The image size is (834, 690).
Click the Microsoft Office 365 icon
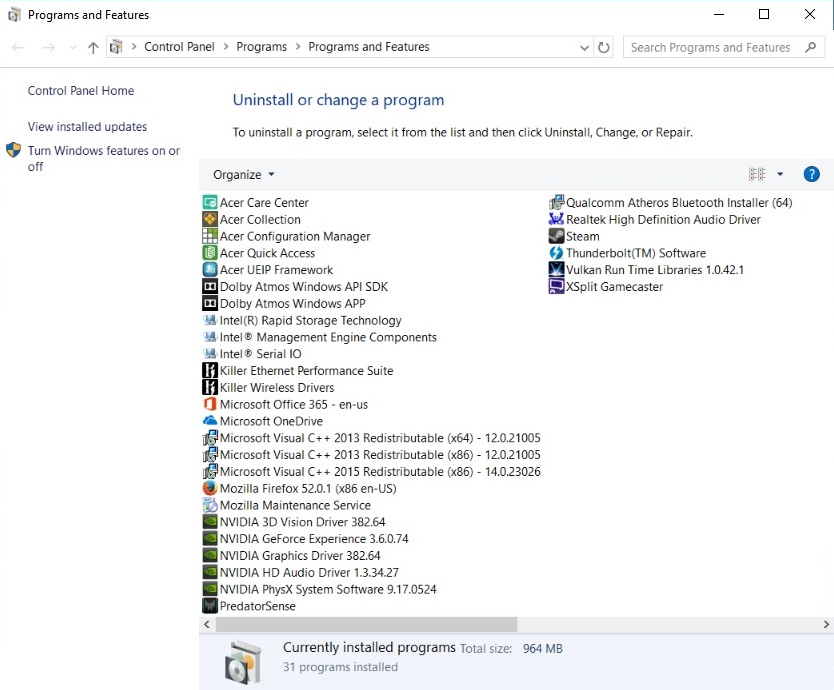[x=210, y=405]
